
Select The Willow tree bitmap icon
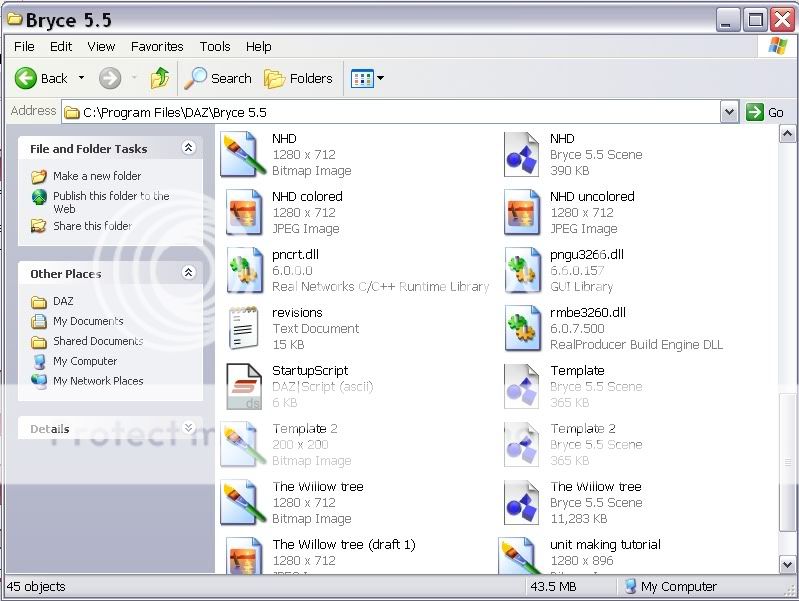(243, 502)
